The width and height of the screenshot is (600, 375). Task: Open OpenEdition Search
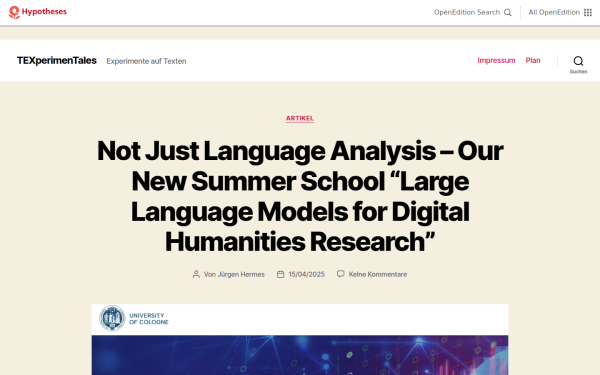pos(466,12)
